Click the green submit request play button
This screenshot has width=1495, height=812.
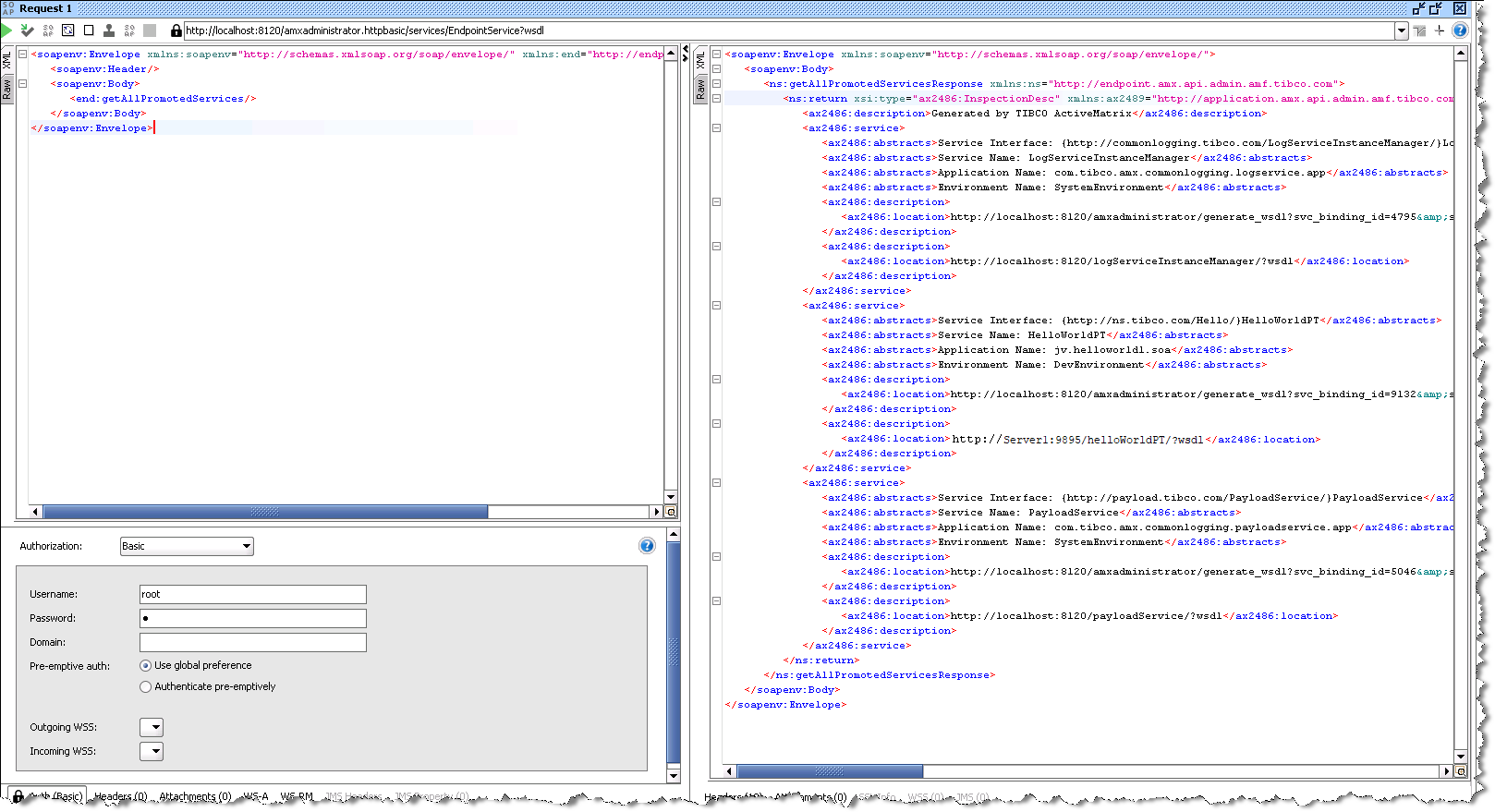coord(6,30)
